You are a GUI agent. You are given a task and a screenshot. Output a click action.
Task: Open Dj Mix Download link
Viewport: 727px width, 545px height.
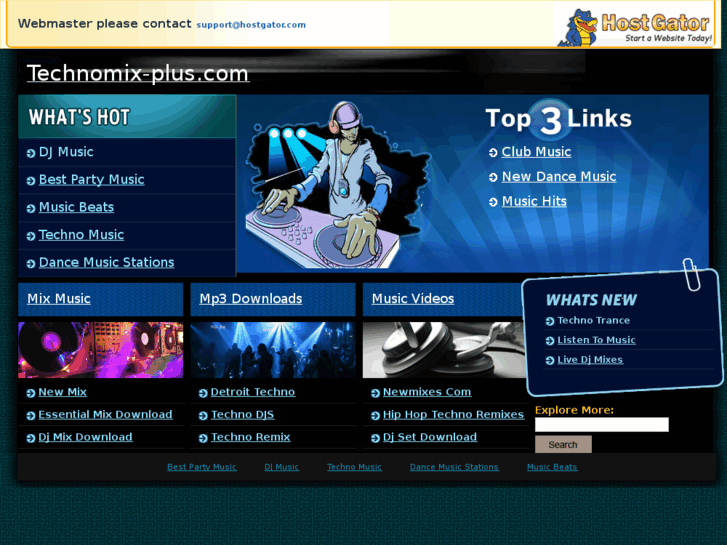point(85,437)
